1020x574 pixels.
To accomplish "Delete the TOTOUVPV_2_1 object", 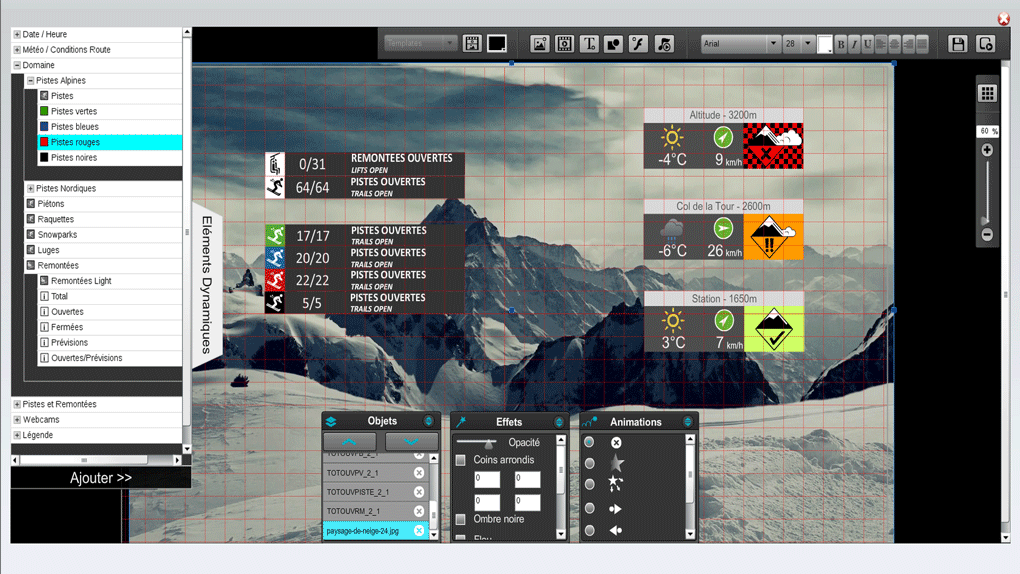I will coord(419,473).
